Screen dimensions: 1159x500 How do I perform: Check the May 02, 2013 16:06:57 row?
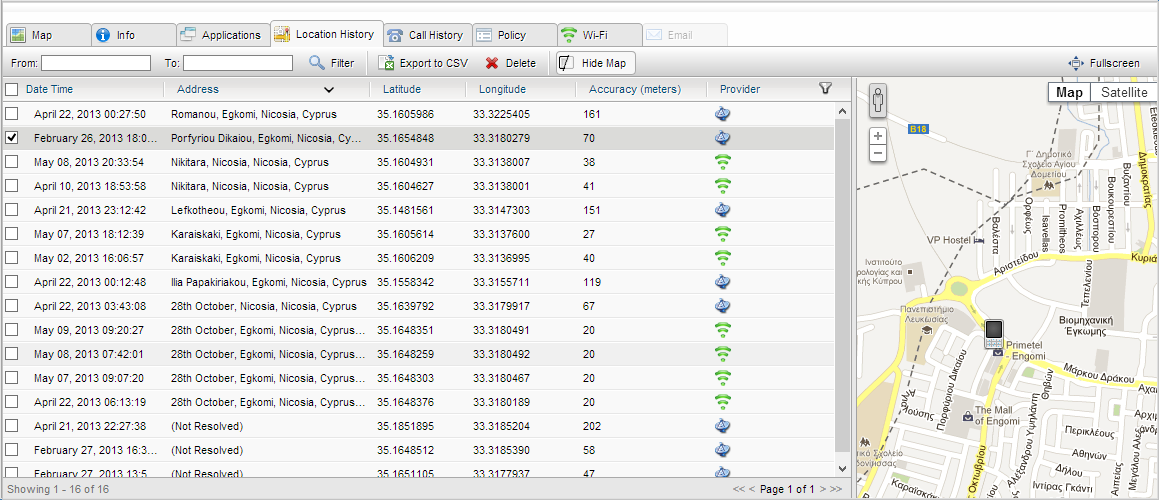click(x=11, y=258)
